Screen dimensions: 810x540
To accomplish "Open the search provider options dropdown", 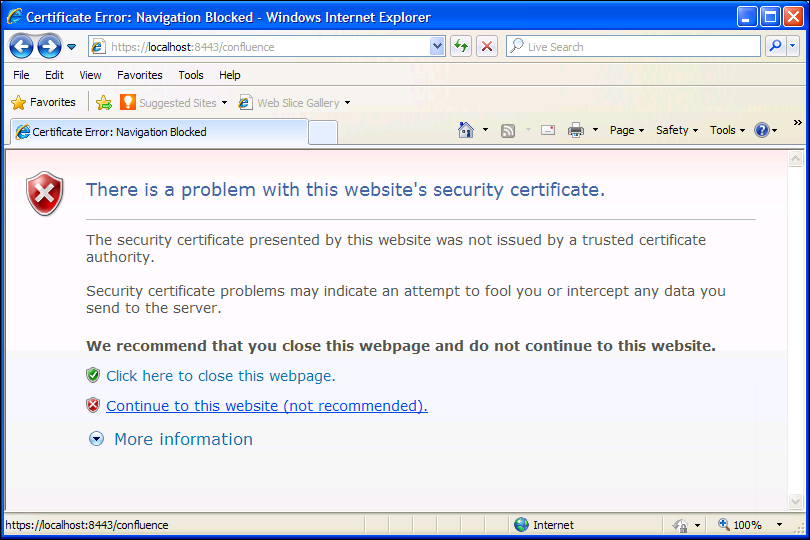I will pyautogui.click(x=793, y=47).
